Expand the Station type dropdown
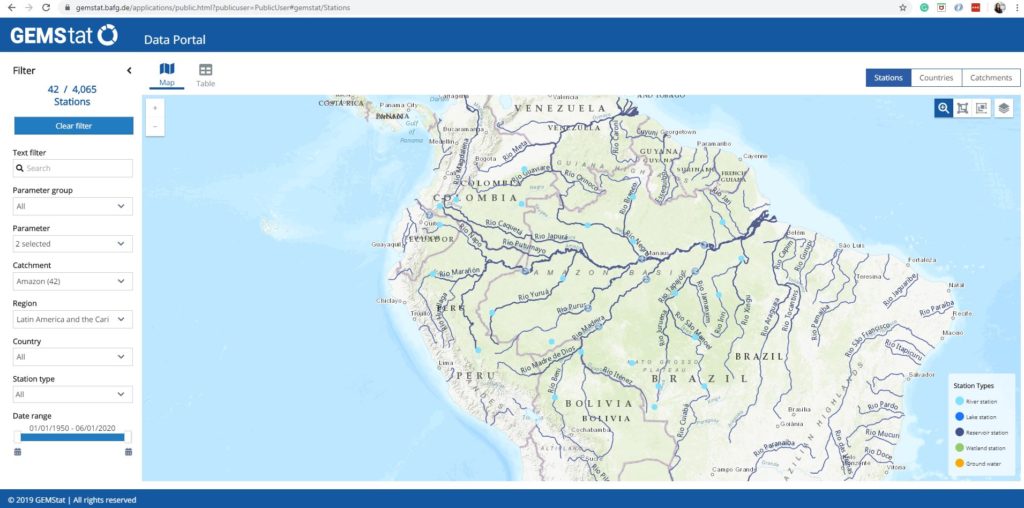This screenshot has width=1024, height=508. click(72, 394)
